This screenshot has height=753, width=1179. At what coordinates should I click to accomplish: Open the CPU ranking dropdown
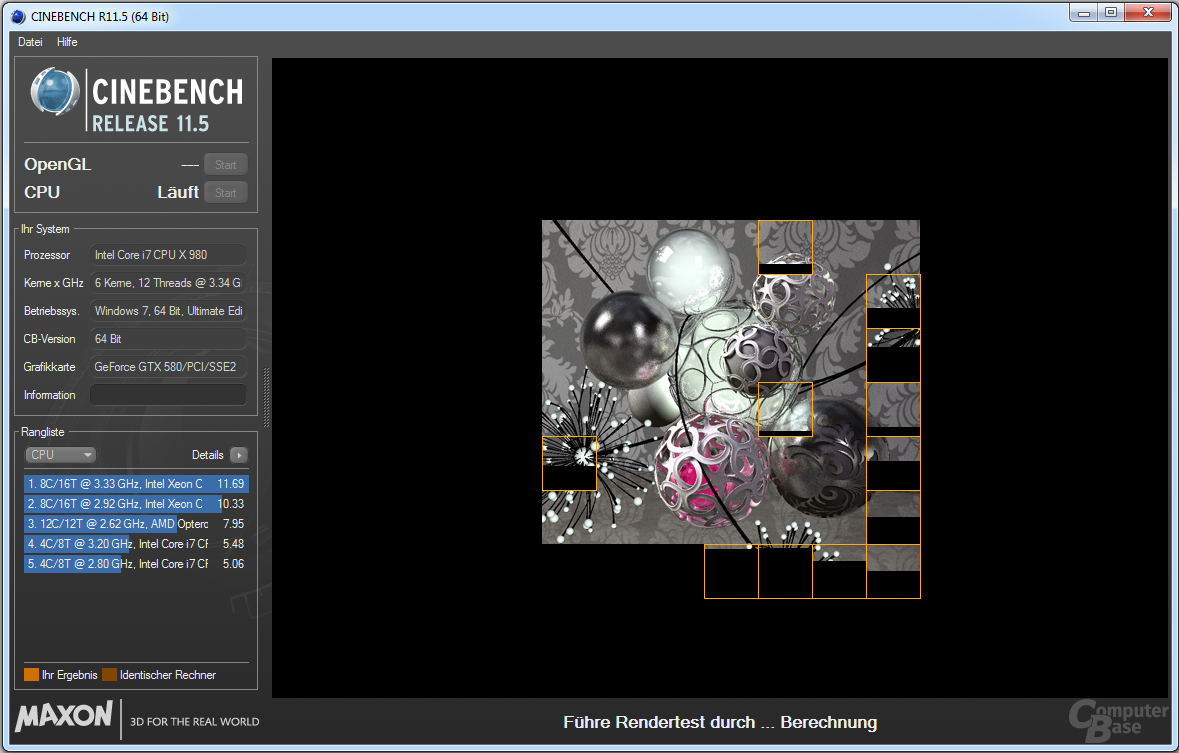point(60,454)
